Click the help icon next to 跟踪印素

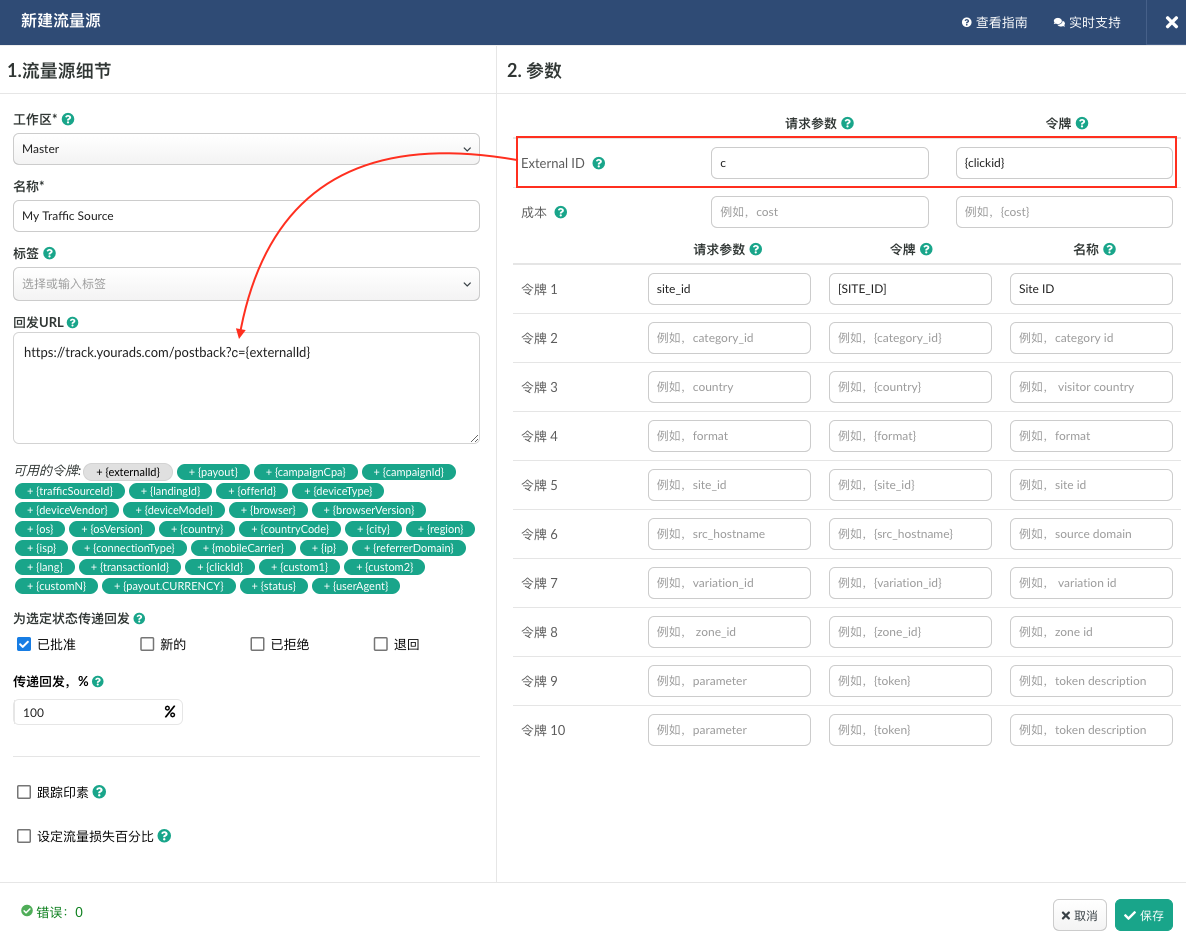99,792
